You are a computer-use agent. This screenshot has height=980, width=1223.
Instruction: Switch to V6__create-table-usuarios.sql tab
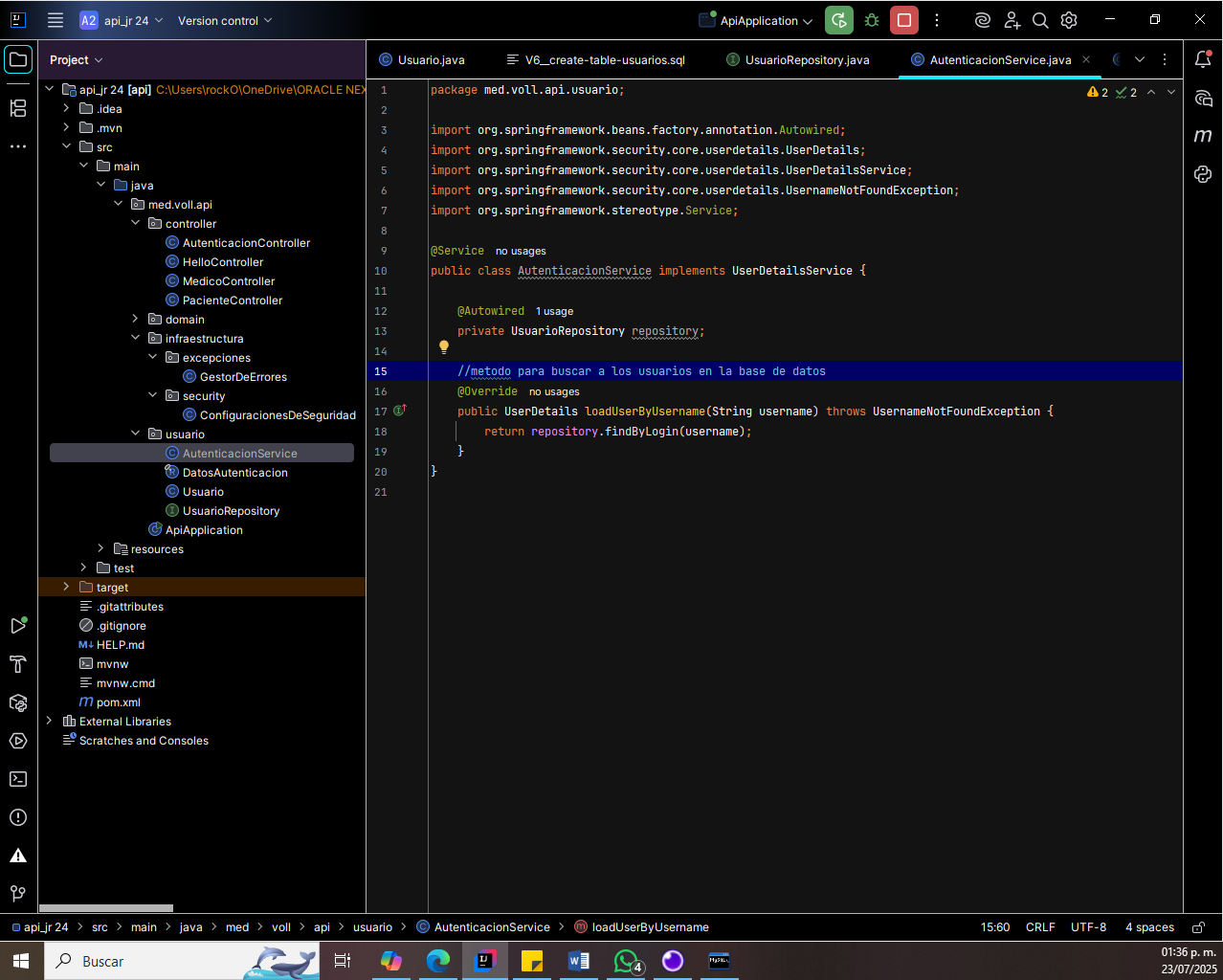(x=596, y=59)
